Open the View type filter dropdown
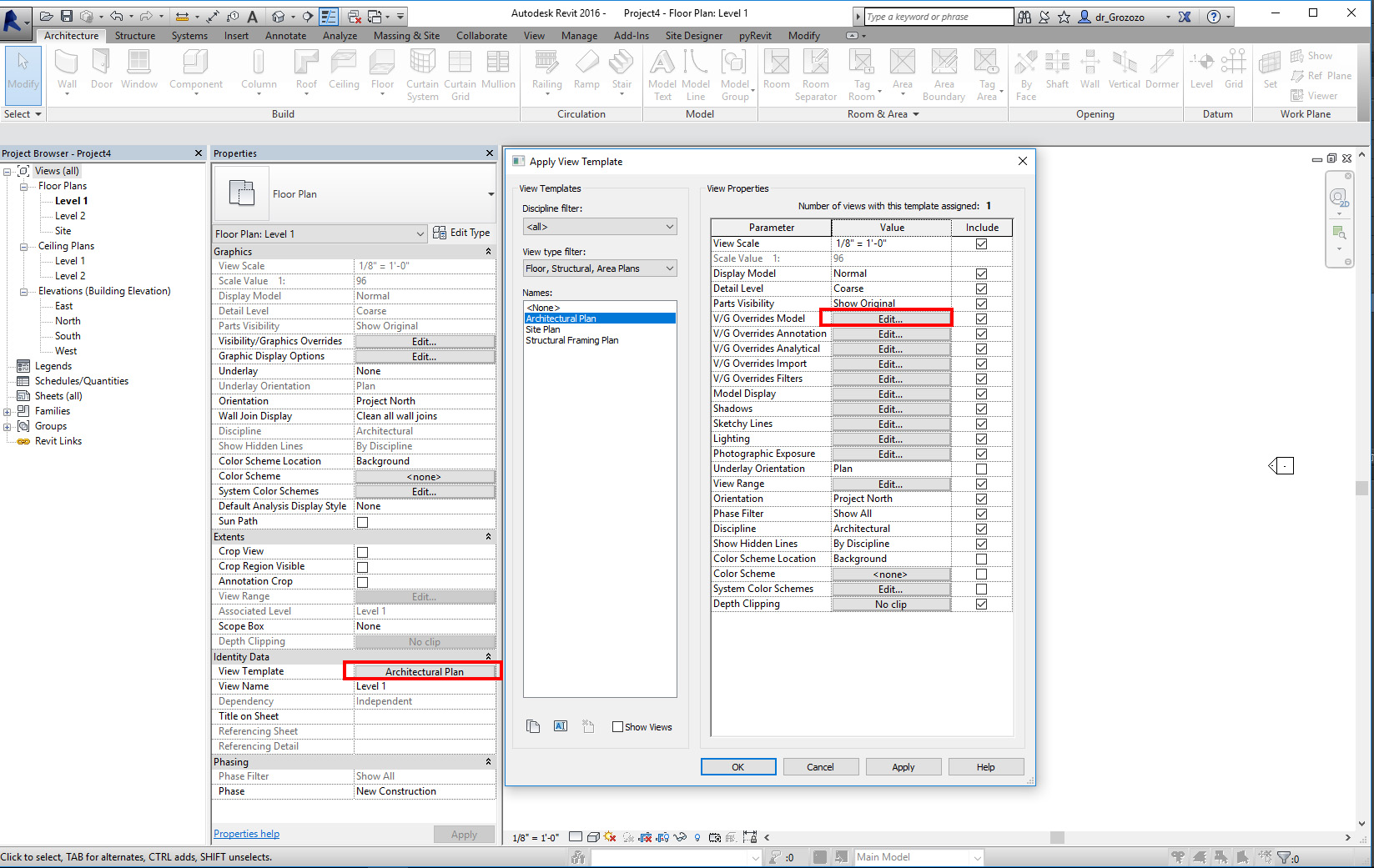Image resolution: width=1374 pixels, height=868 pixels. click(x=600, y=268)
